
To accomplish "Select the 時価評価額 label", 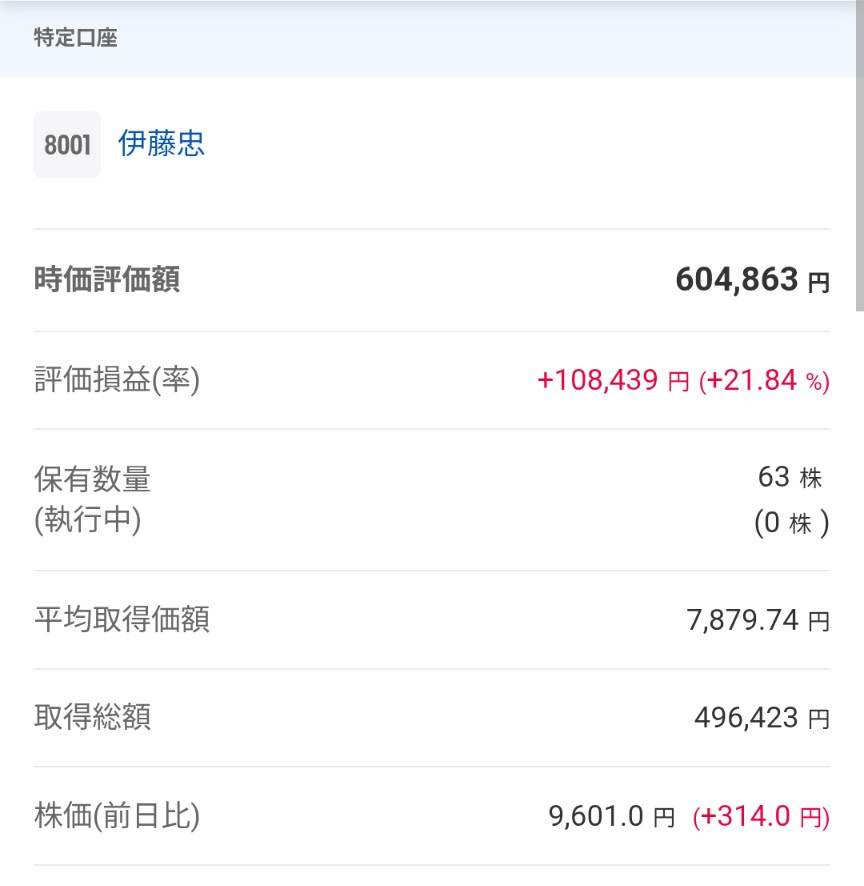I will point(107,280).
